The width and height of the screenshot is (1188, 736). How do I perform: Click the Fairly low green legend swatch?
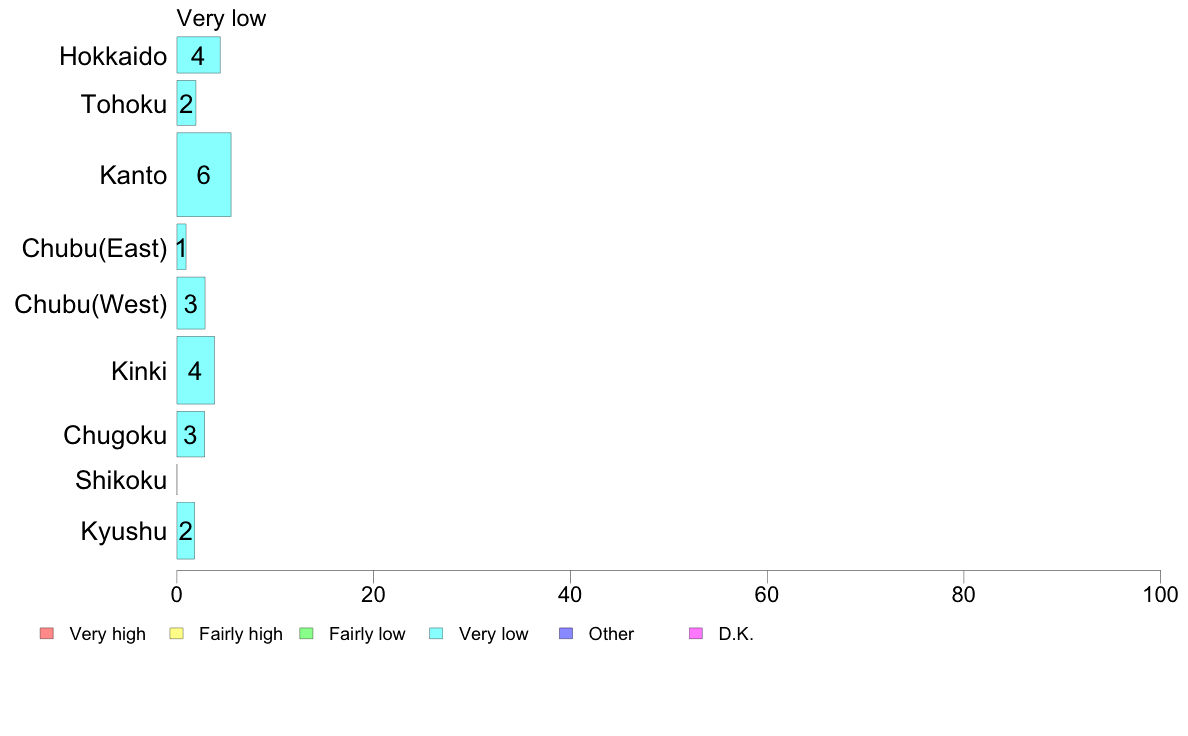coord(307,634)
